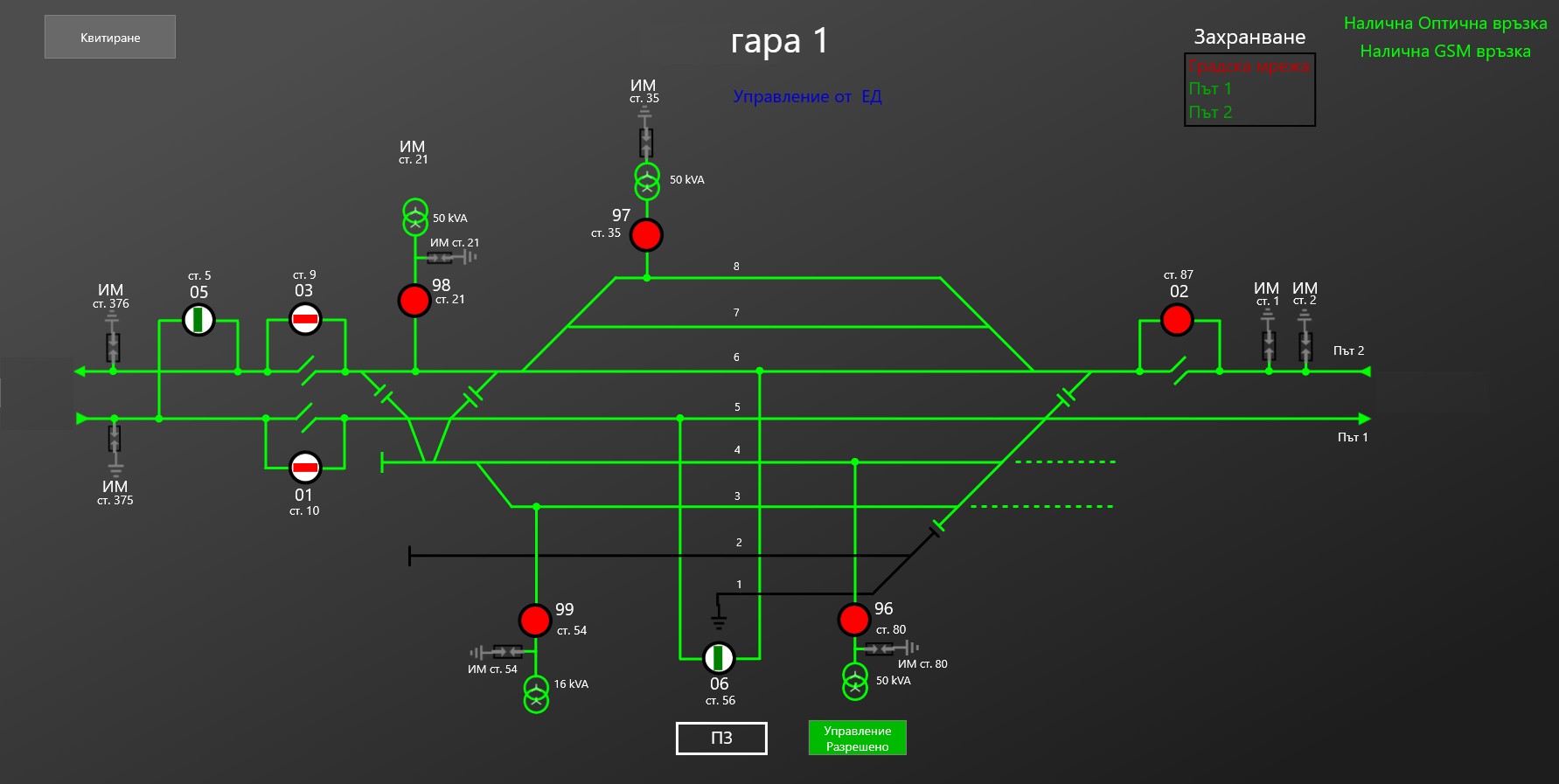Select red circuit breaker 97

(x=646, y=235)
